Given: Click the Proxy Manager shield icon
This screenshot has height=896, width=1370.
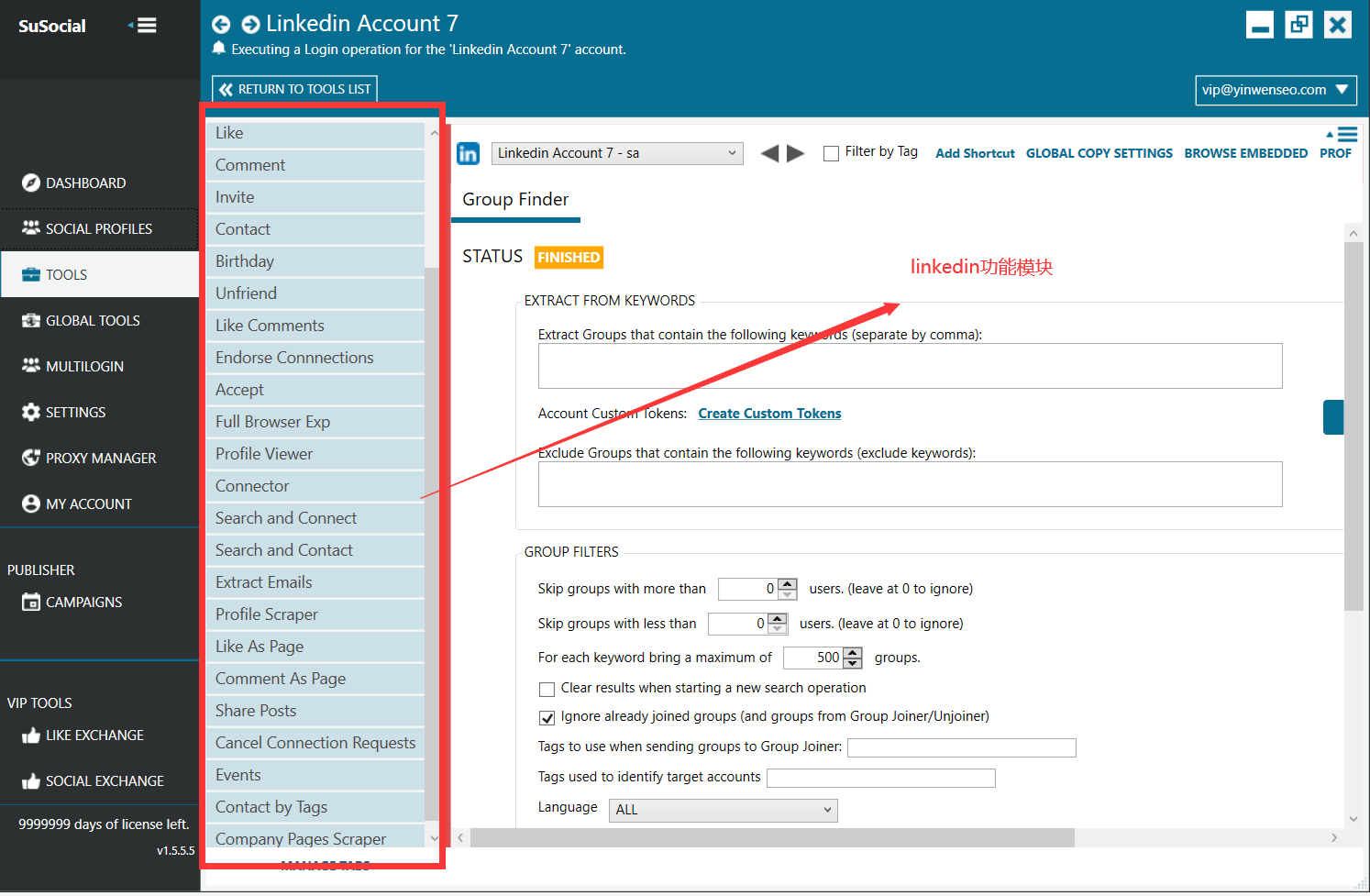Looking at the screenshot, I should tap(31, 458).
